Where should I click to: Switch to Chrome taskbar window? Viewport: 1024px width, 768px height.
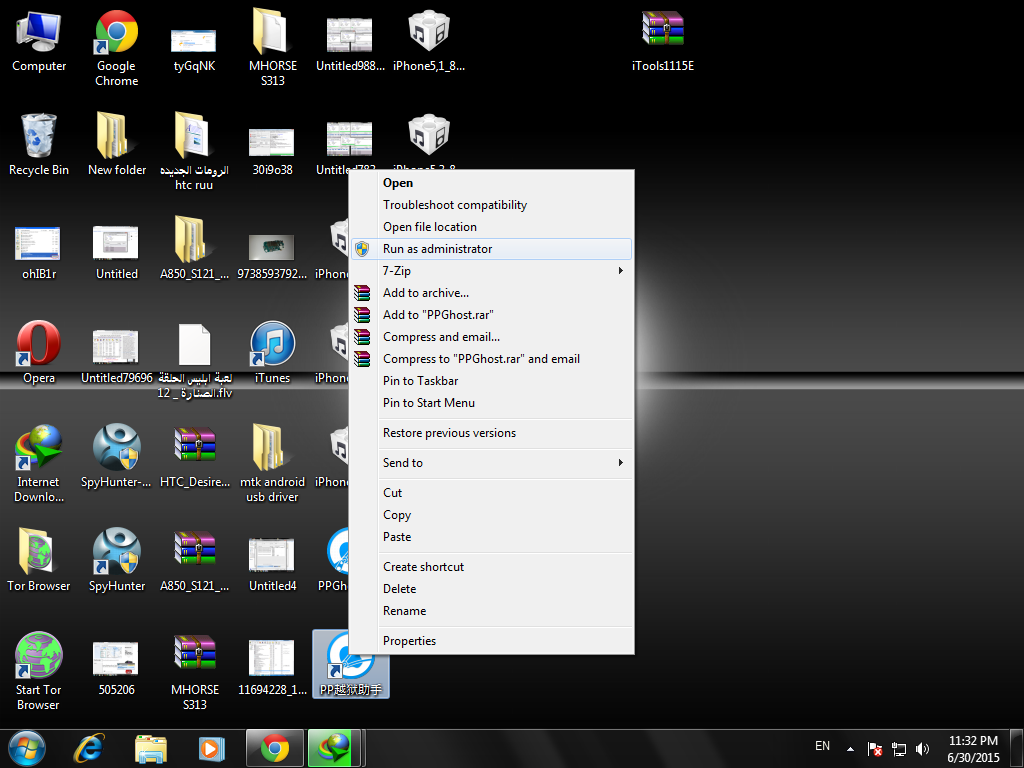[x=275, y=748]
